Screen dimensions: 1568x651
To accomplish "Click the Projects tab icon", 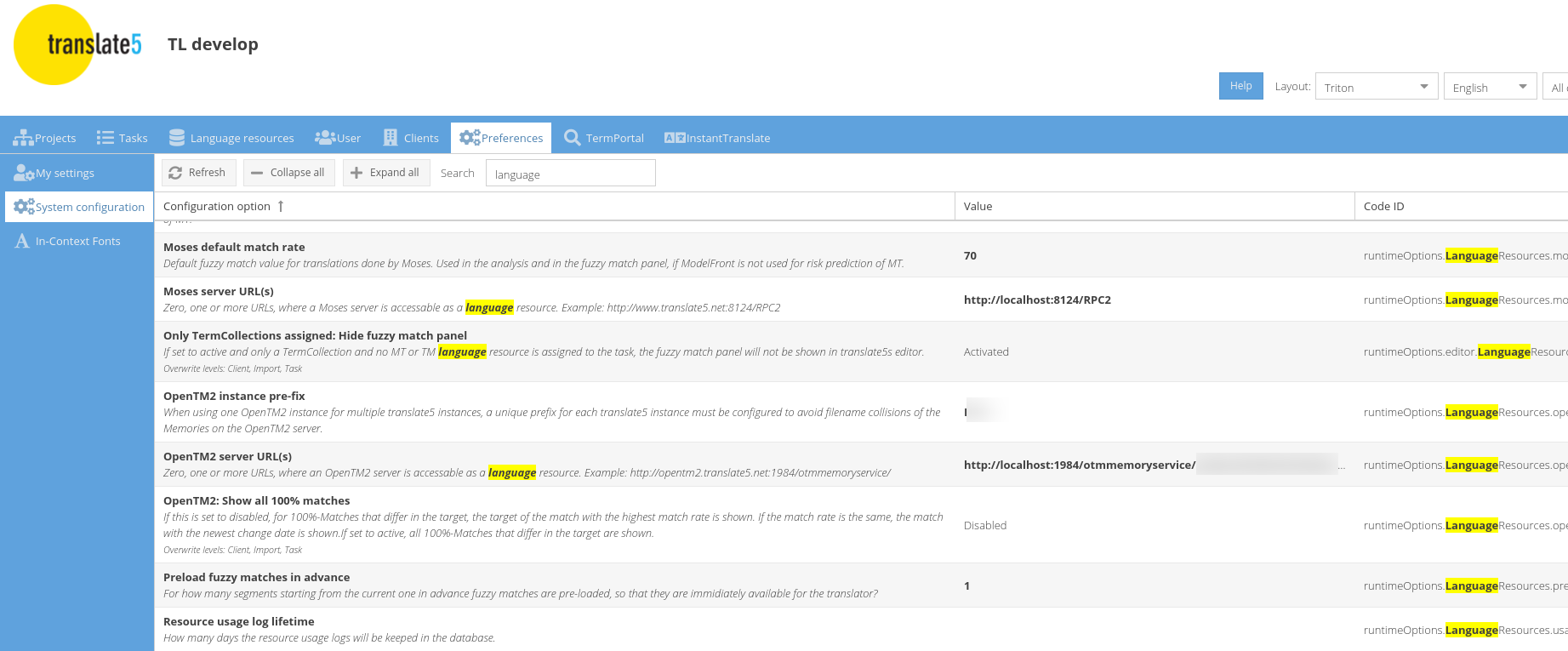I will (x=23, y=138).
